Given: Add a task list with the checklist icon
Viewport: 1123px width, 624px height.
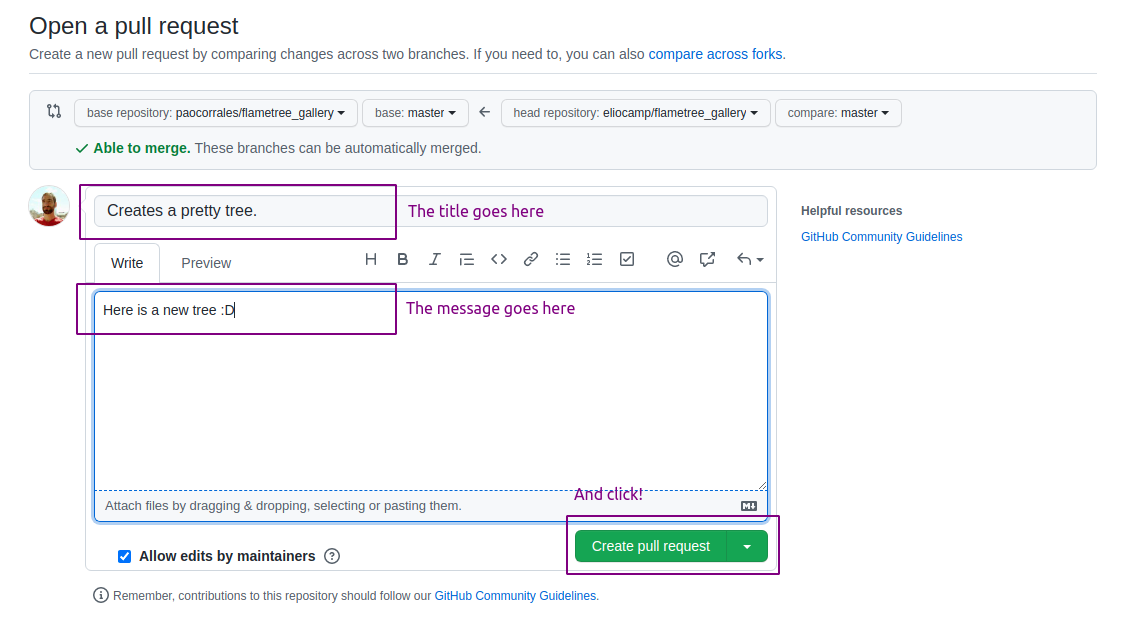Looking at the screenshot, I should coord(627,259).
